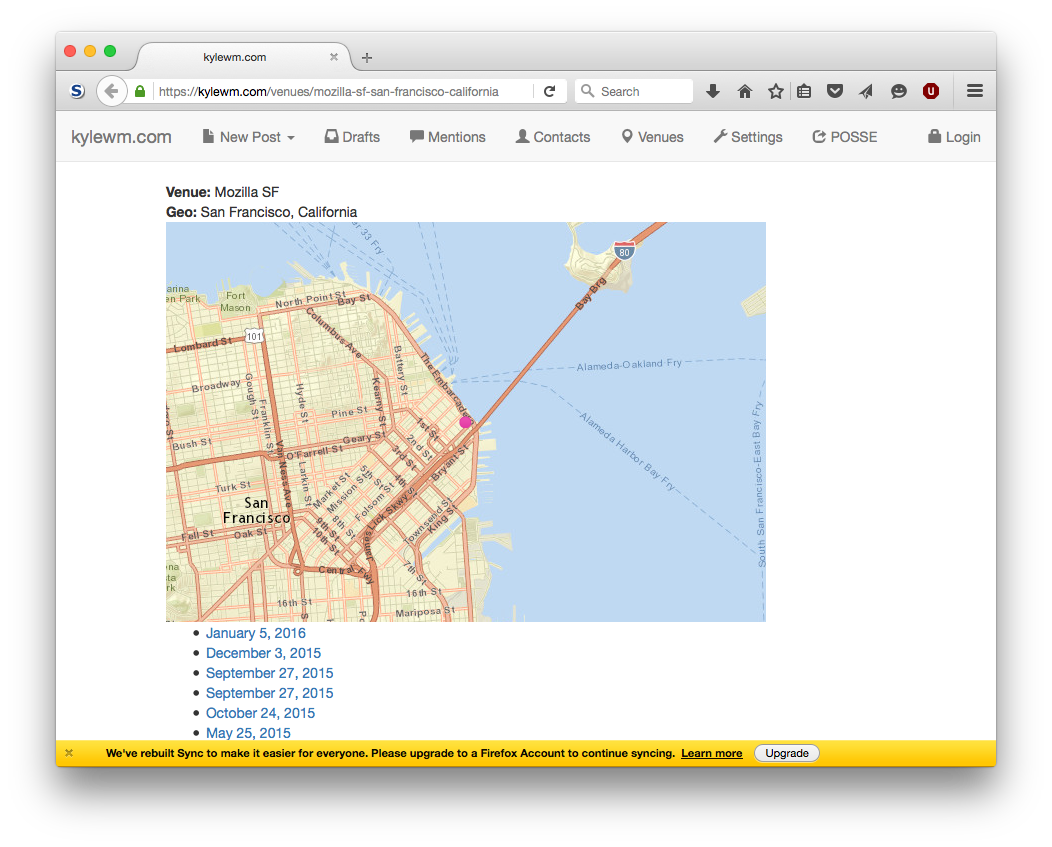
Task: Click the I-80 highway shield on map
Action: pos(624,251)
